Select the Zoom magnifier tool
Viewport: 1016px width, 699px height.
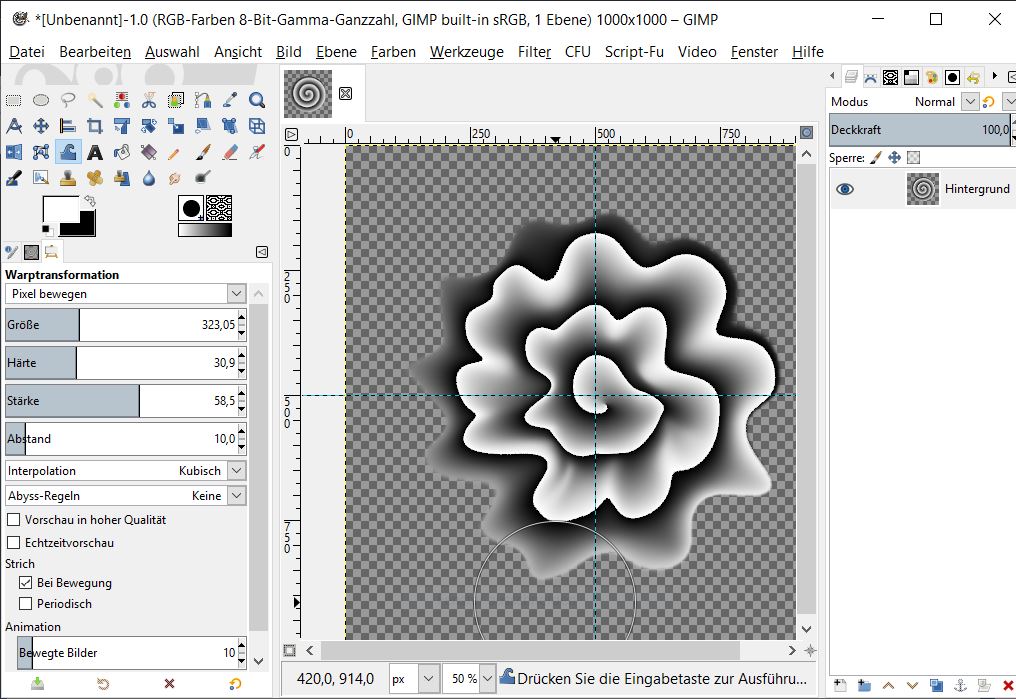coord(257,100)
